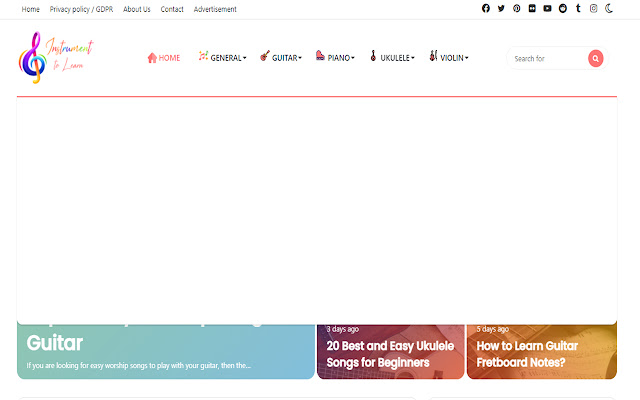Open the Pinterest social icon
The width and height of the screenshot is (640, 400).
coord(516,9)
